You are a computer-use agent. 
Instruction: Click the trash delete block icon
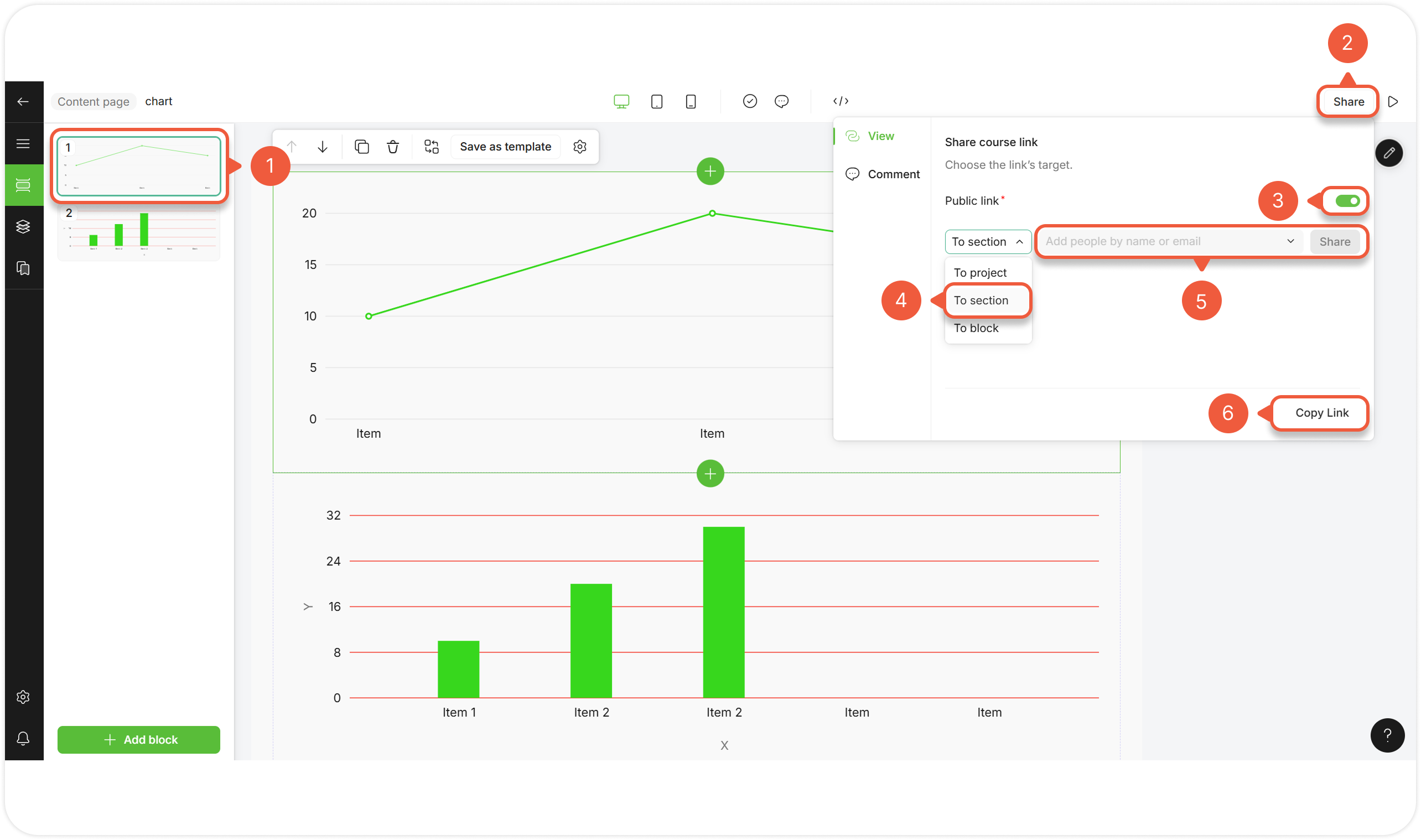pyautogui.click(x=393, y=147)
